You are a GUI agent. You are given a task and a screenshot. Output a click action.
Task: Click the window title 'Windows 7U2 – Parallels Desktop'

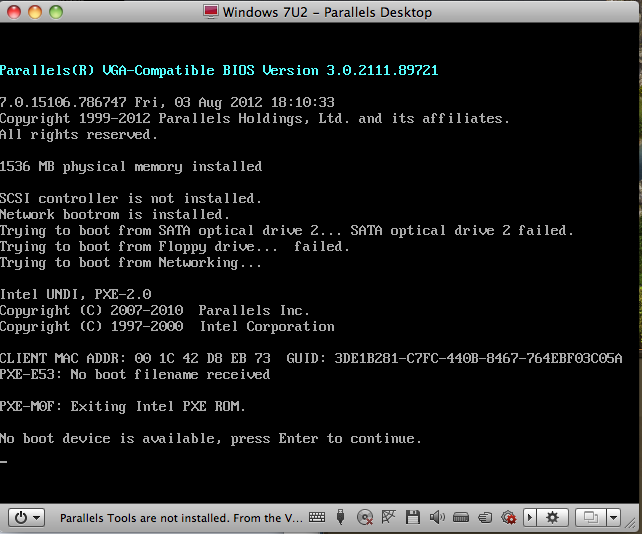pos(327,12)
